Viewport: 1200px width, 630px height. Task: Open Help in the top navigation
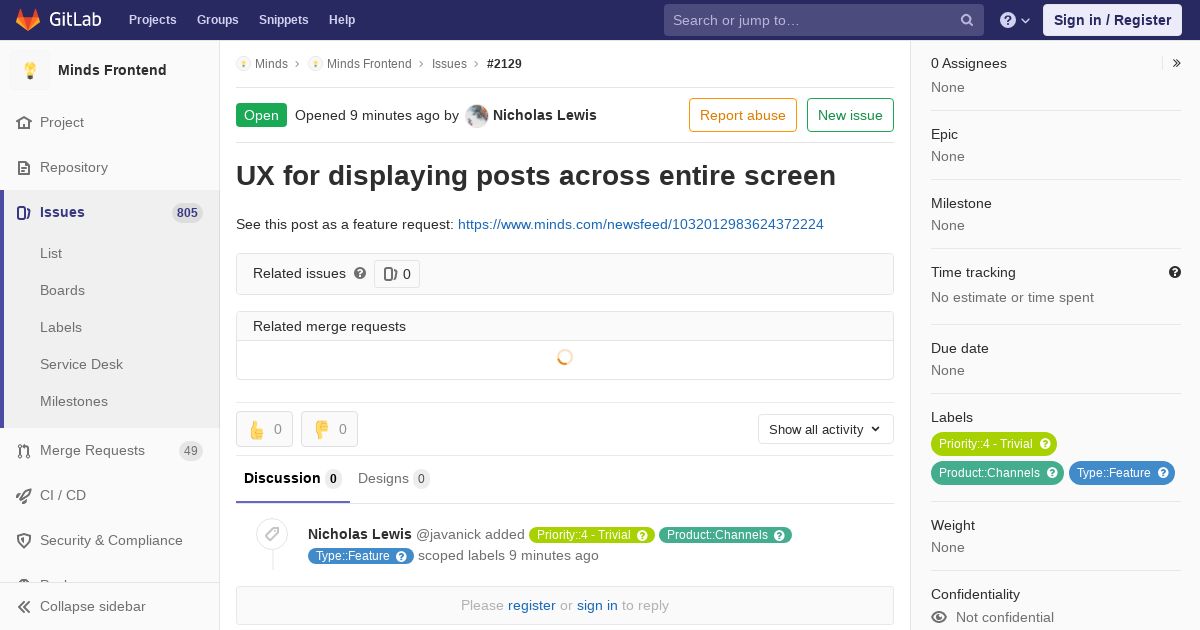(342, 20)
